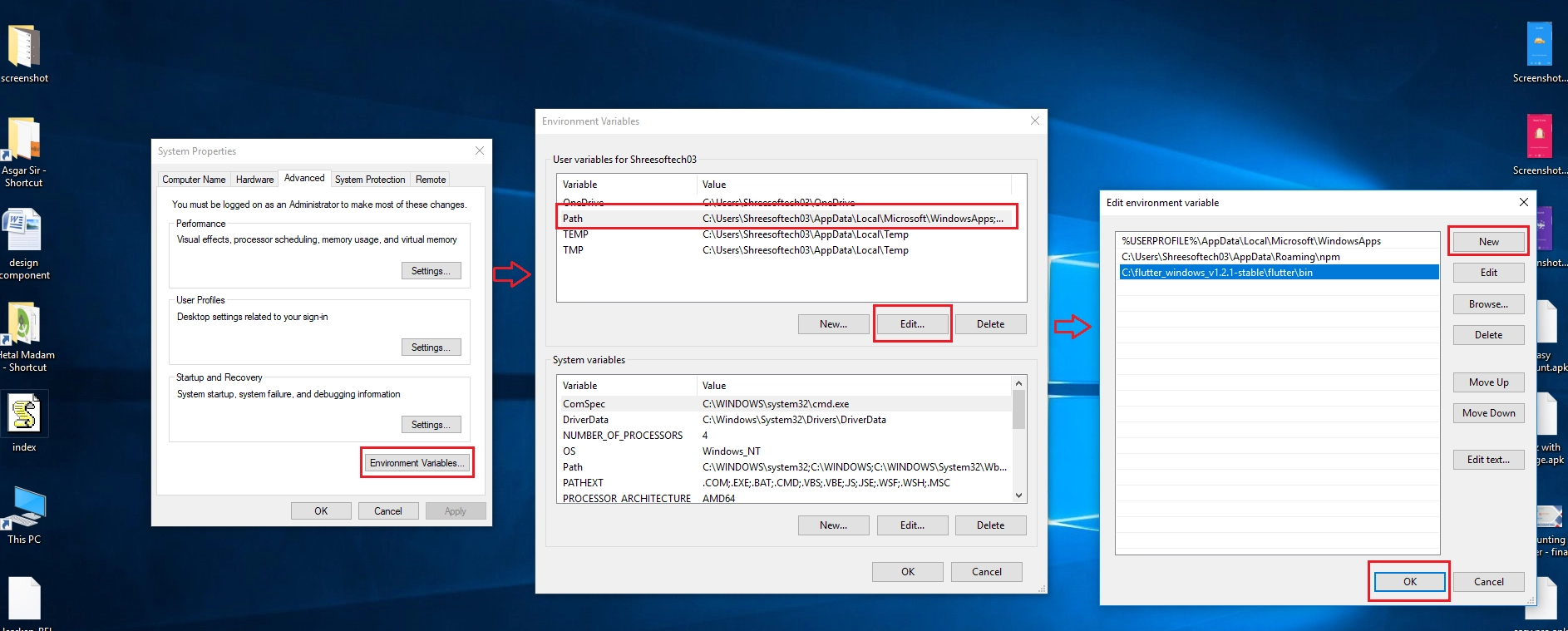The width and height of the screenshot is (1568, 631).
Task: Click Move Up button
Action: [1488, 382]
